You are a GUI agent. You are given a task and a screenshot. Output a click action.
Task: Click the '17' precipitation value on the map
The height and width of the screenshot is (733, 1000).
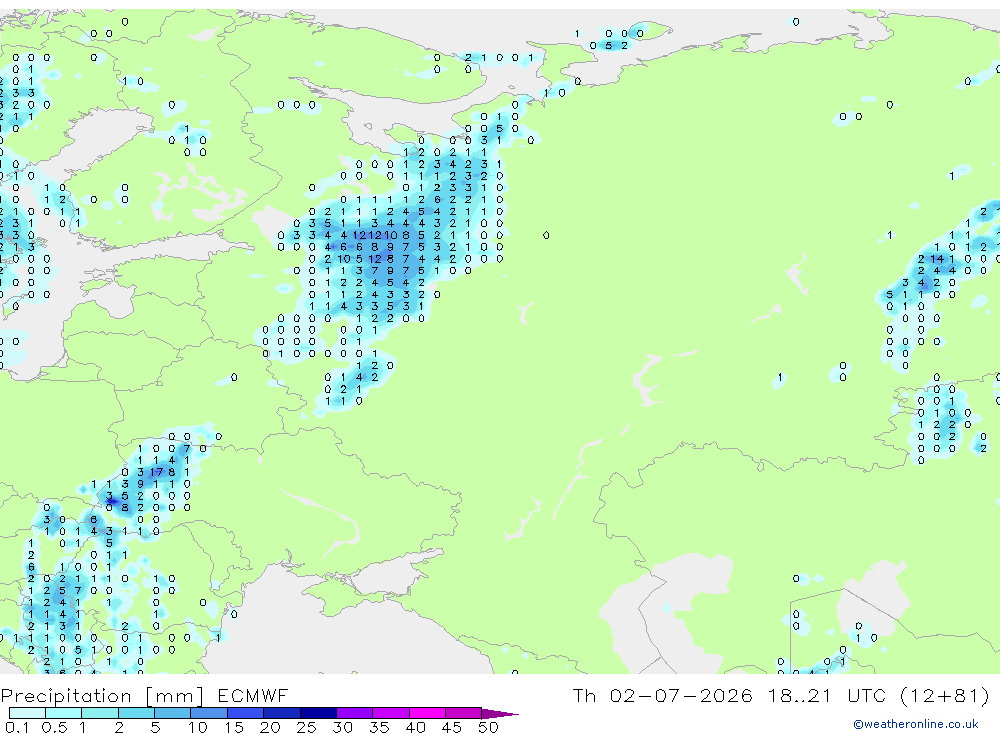(156, 473)
